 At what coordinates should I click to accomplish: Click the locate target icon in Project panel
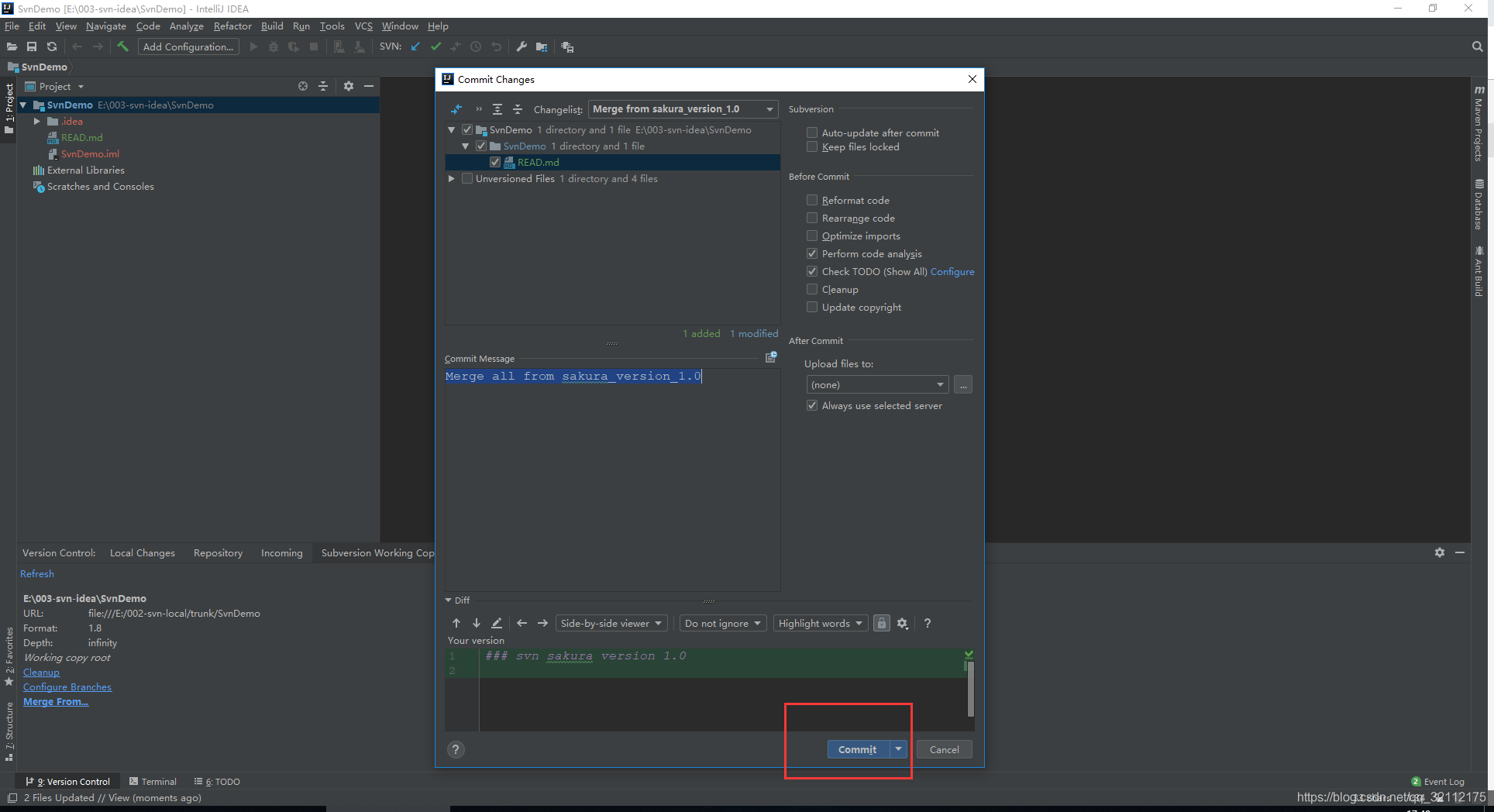pos(303,86)
